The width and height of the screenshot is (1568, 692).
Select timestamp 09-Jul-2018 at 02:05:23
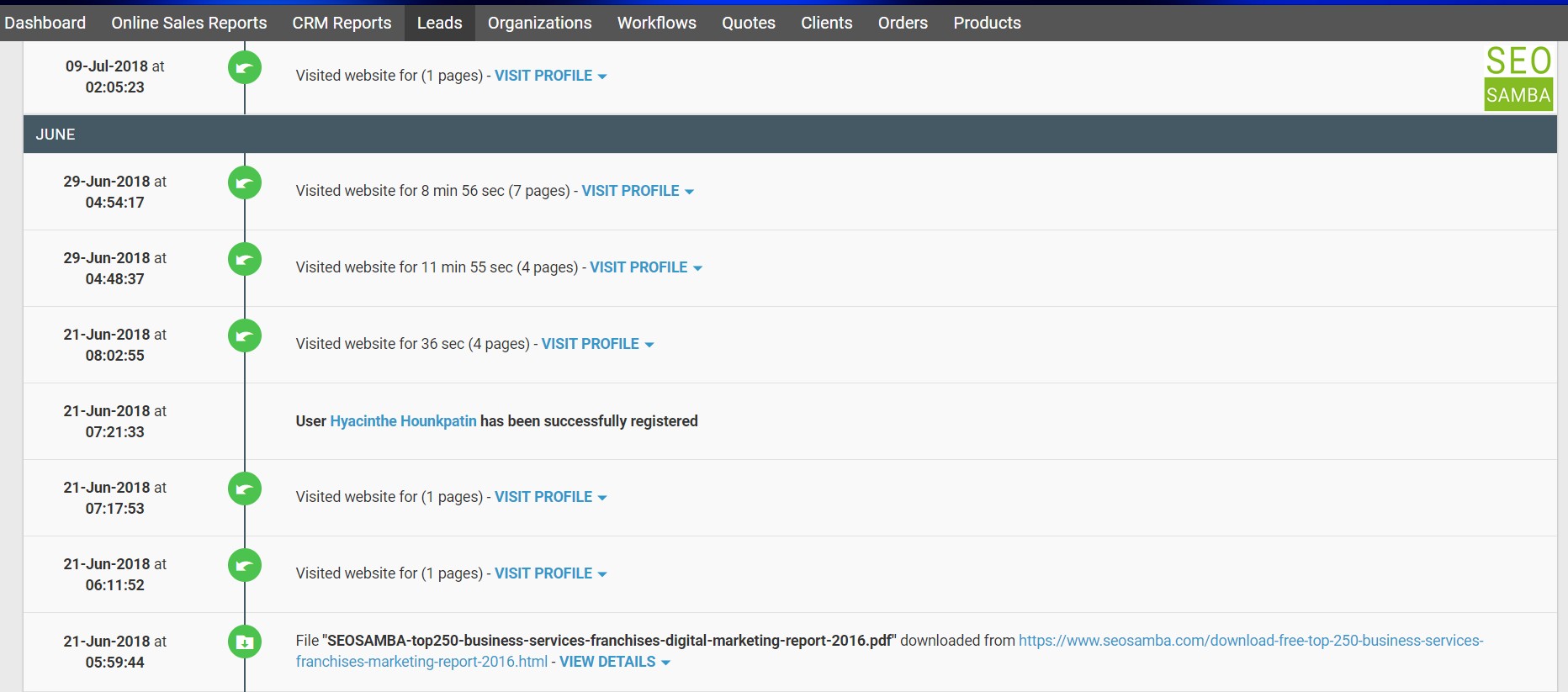coord(115,77)
